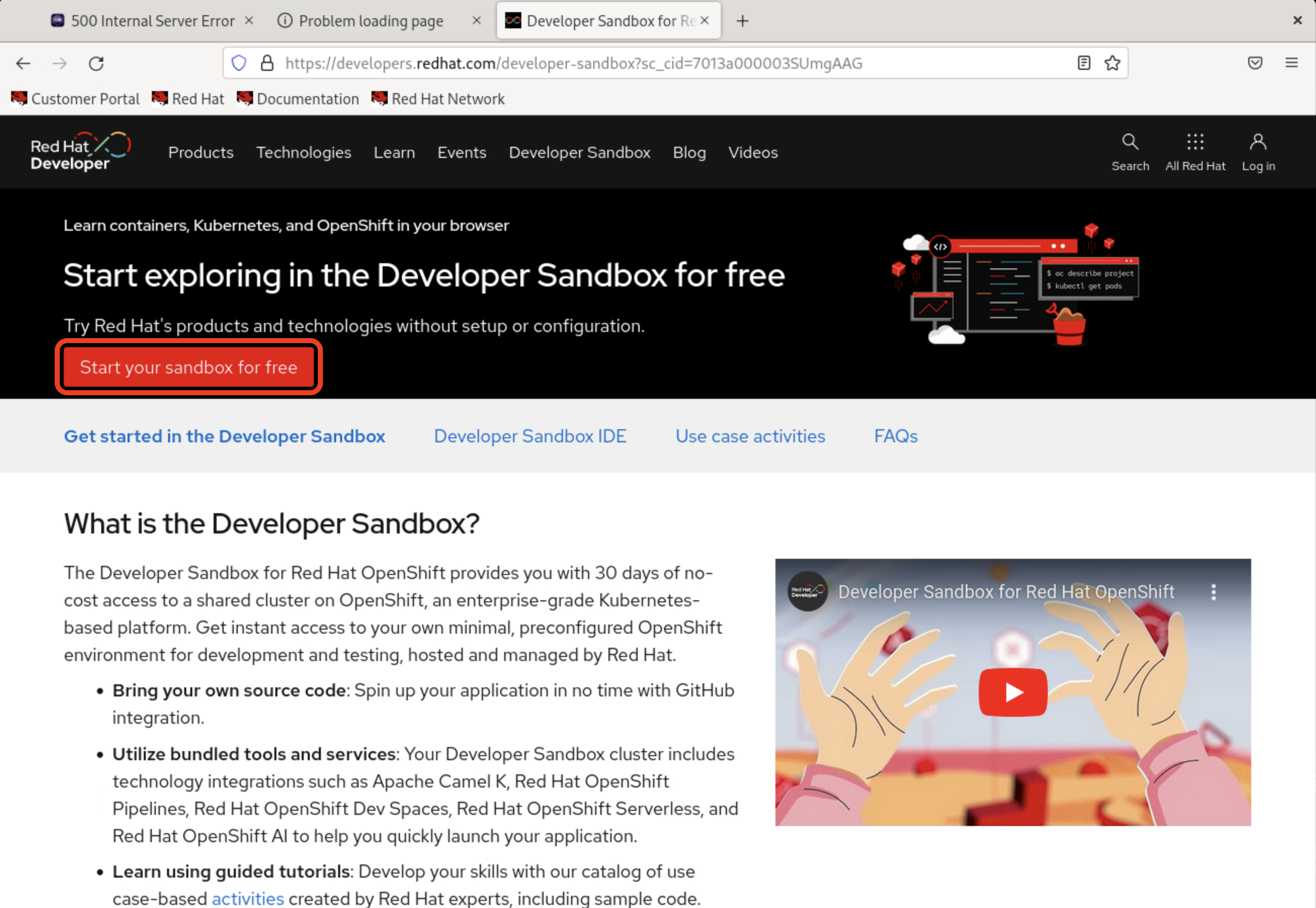The image size is (1316, 908).
Task: Toggle reader view icon in address bar
Action: (x=1084, y=63)
